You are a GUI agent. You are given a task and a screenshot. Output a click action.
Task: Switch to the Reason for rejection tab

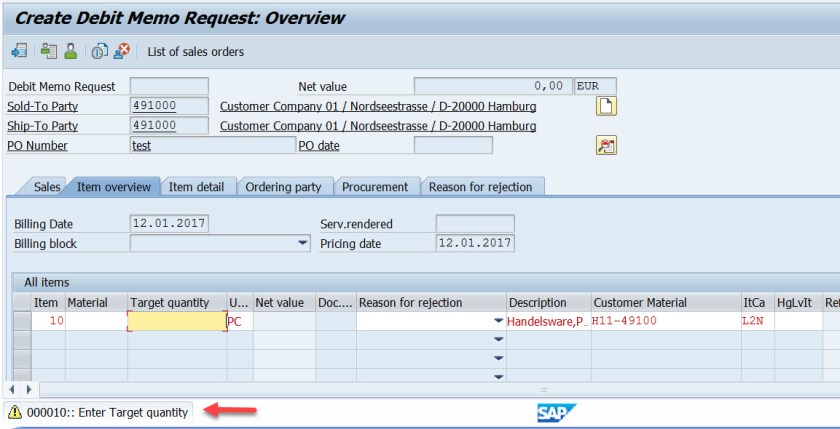point(481,187)
